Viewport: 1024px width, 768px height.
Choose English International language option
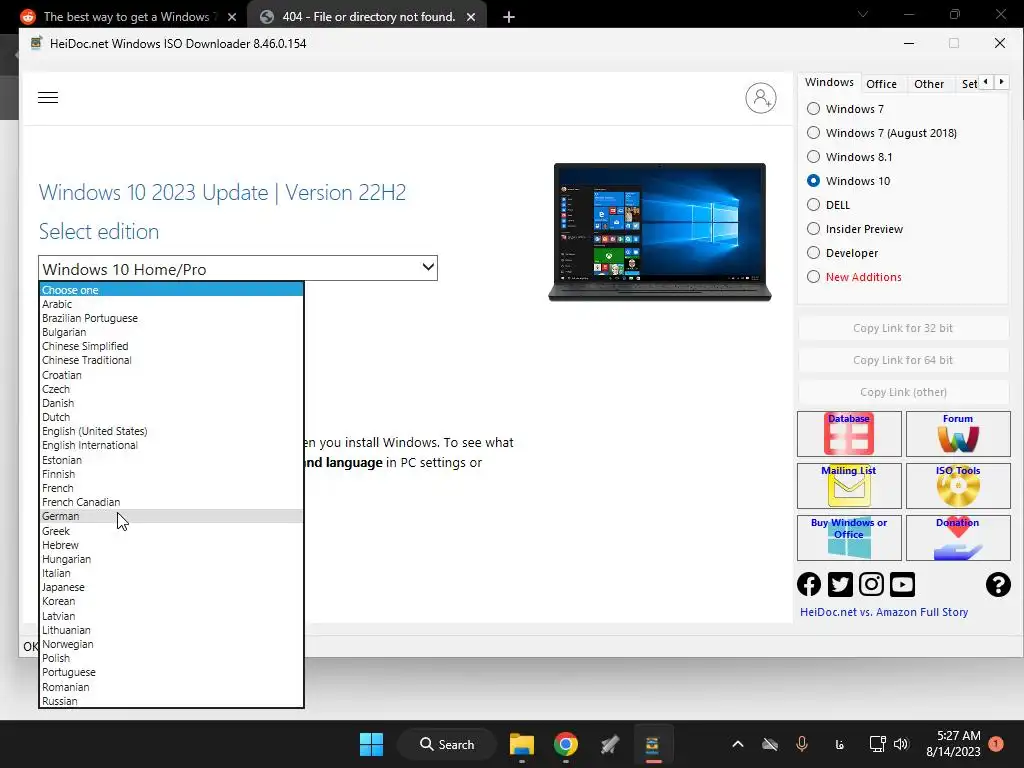pos(171,445)
